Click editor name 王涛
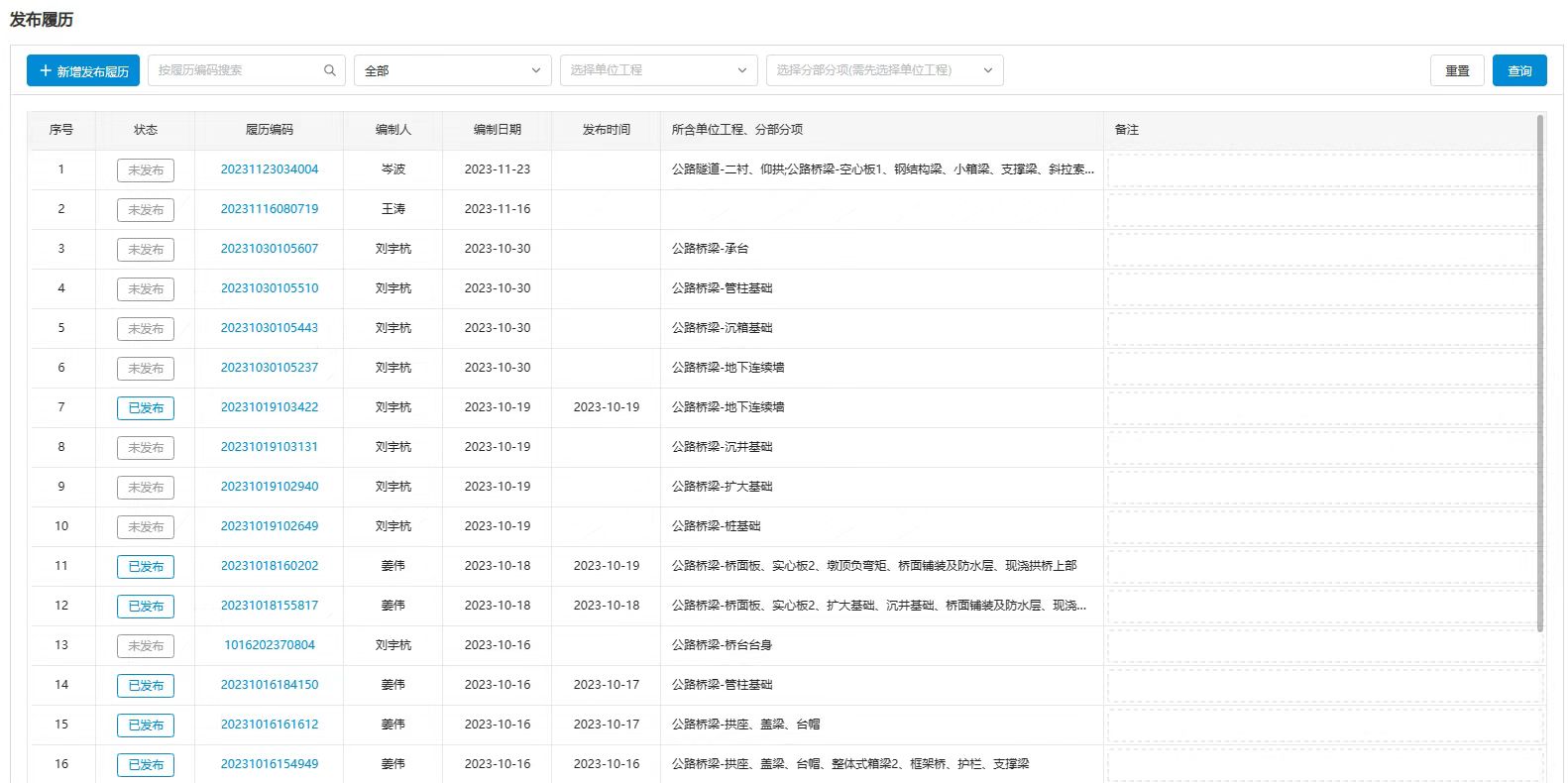 tap(393, 209)
